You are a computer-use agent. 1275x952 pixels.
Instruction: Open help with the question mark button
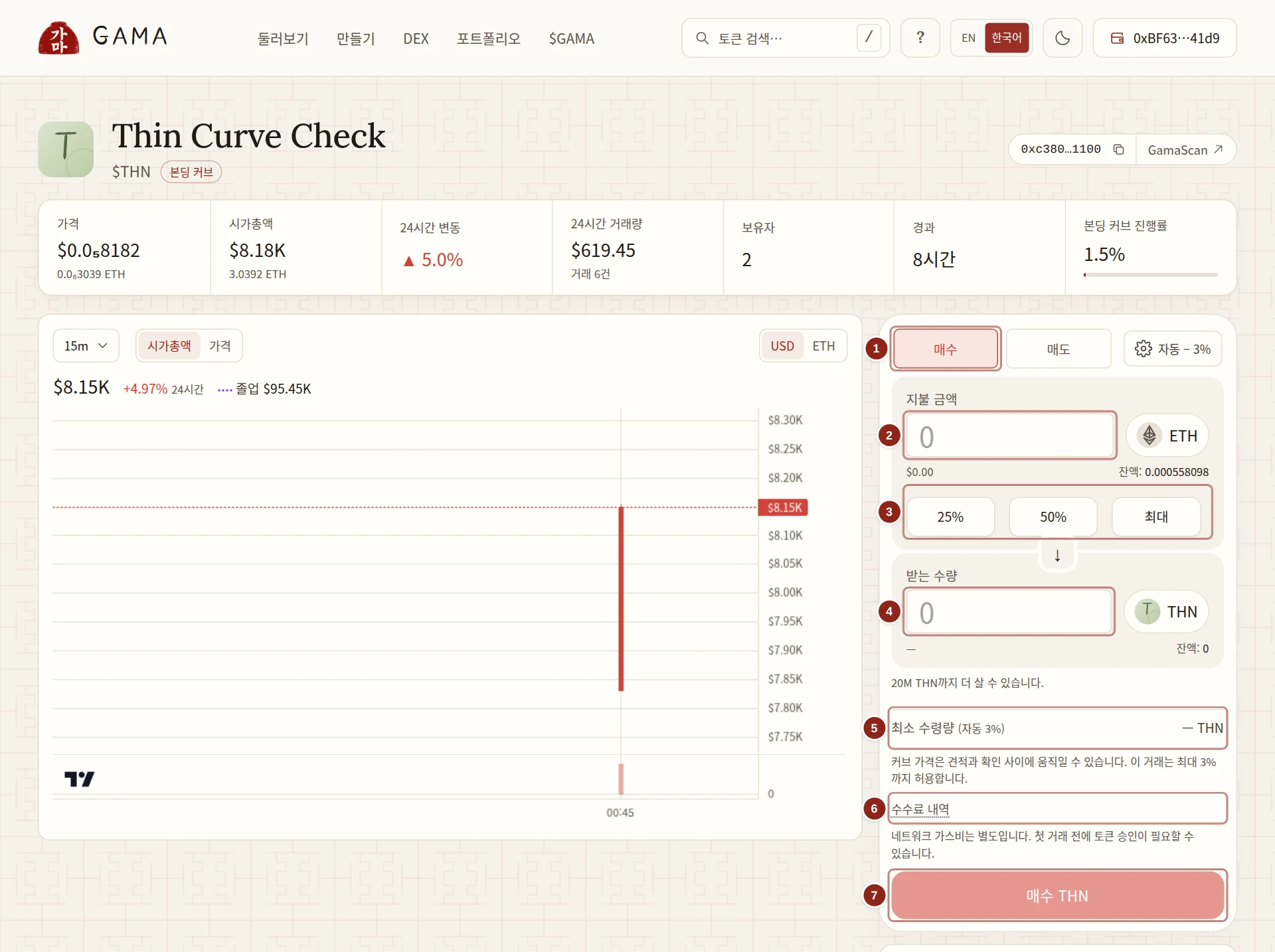point(920,38)
